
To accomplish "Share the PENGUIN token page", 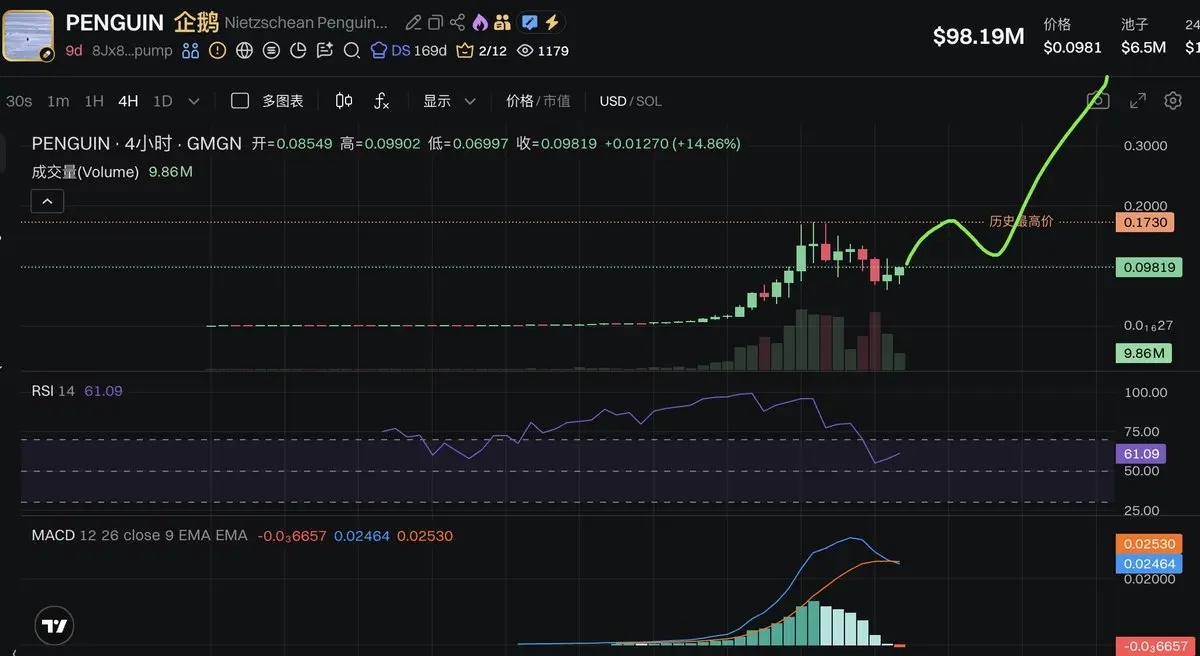I will click(x=457, y=22).
